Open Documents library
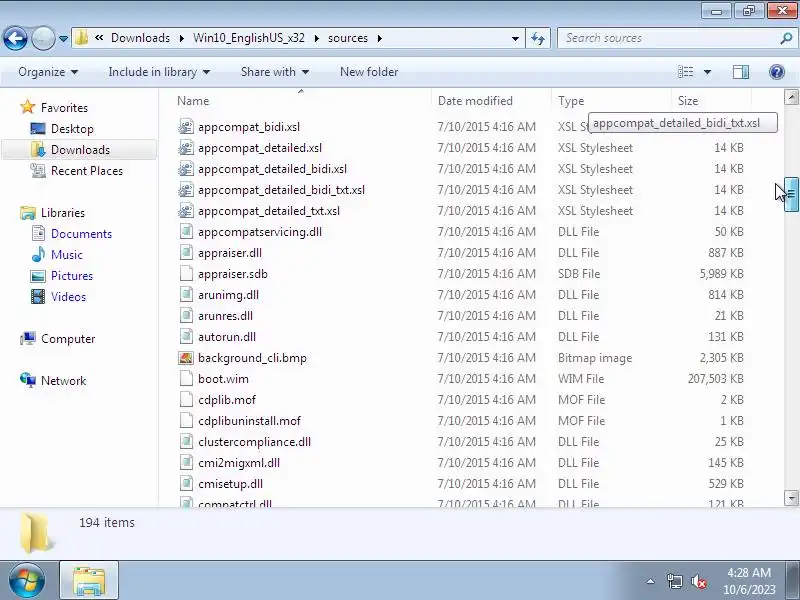Viewport: 800px width, 600px height. point(81,234)
